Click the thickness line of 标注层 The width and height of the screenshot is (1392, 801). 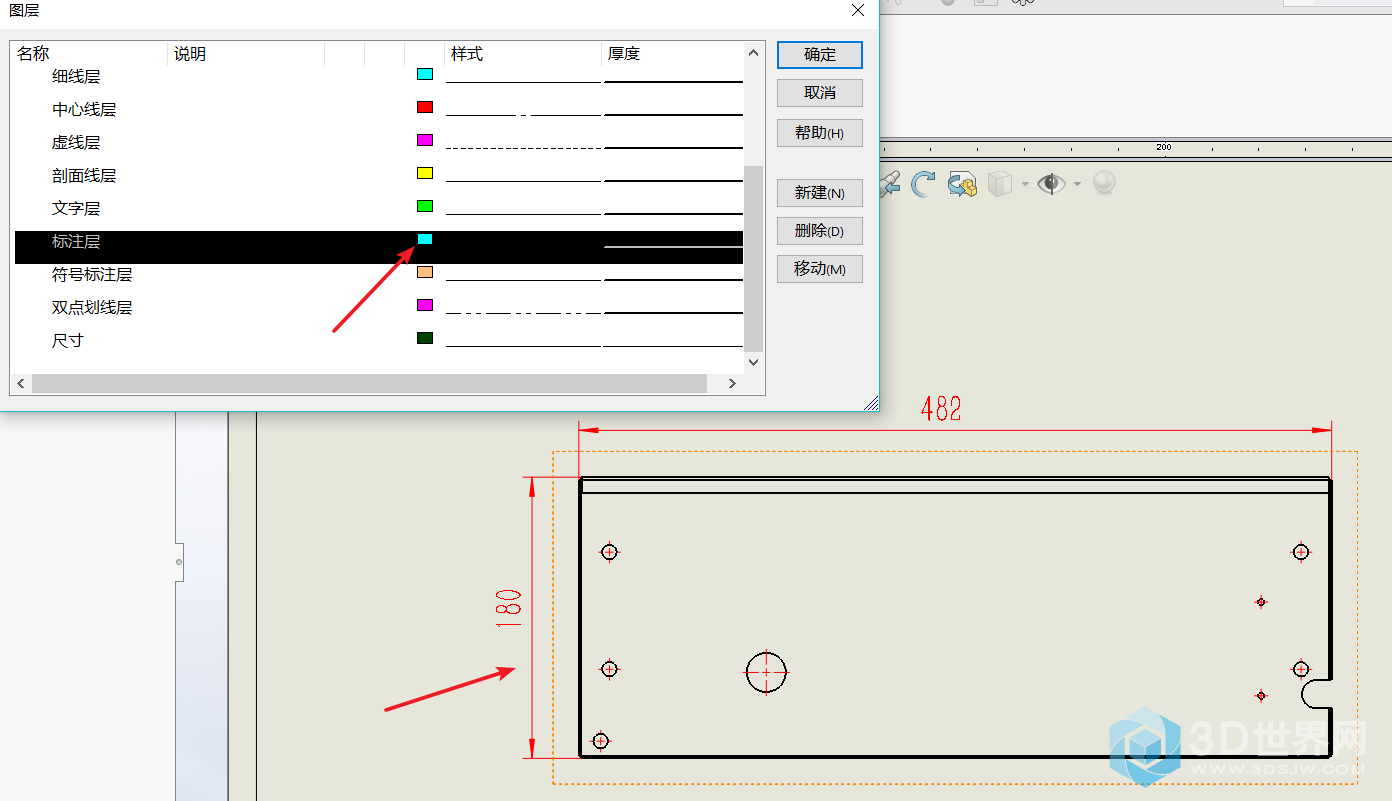(x=673, y=246)
